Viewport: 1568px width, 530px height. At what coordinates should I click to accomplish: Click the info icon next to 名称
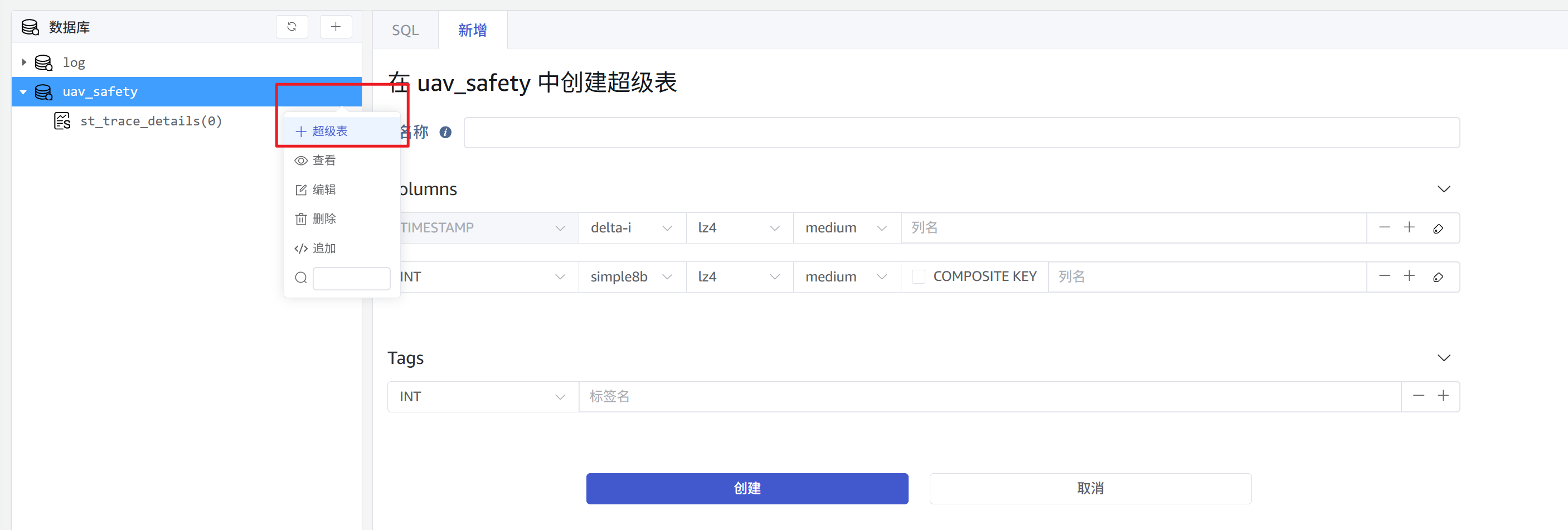click(x=445, y=132)
